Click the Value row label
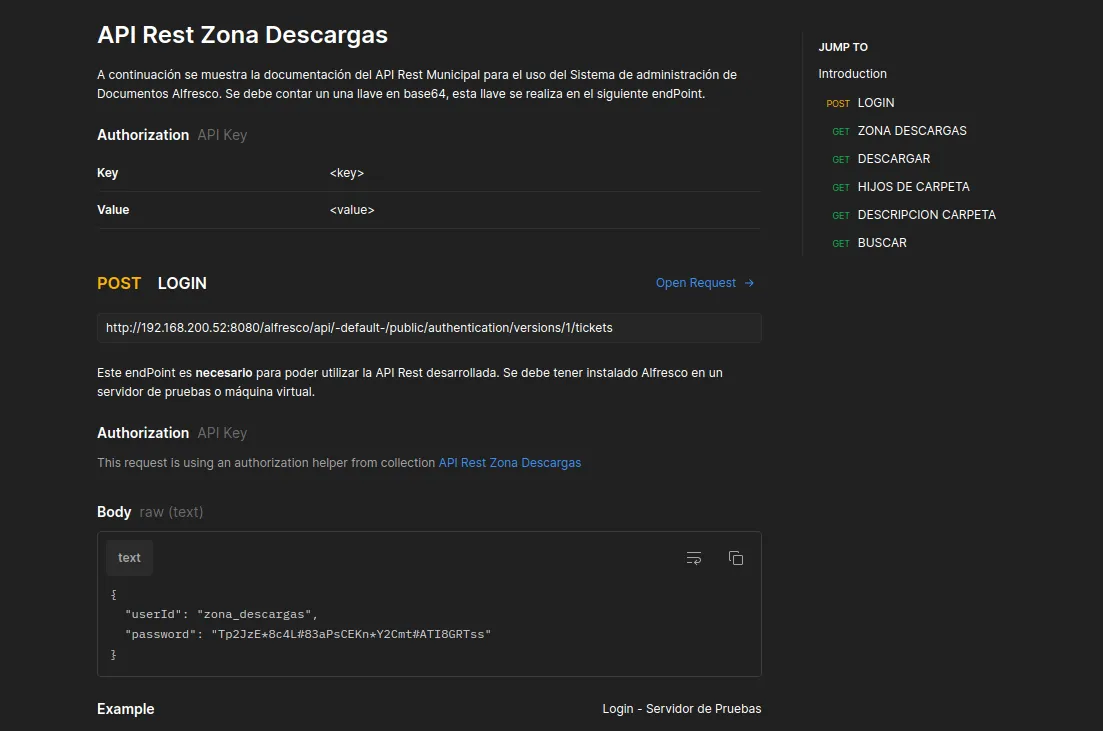The width and height of the screenshot is (1103, 731). pos(113,210)
